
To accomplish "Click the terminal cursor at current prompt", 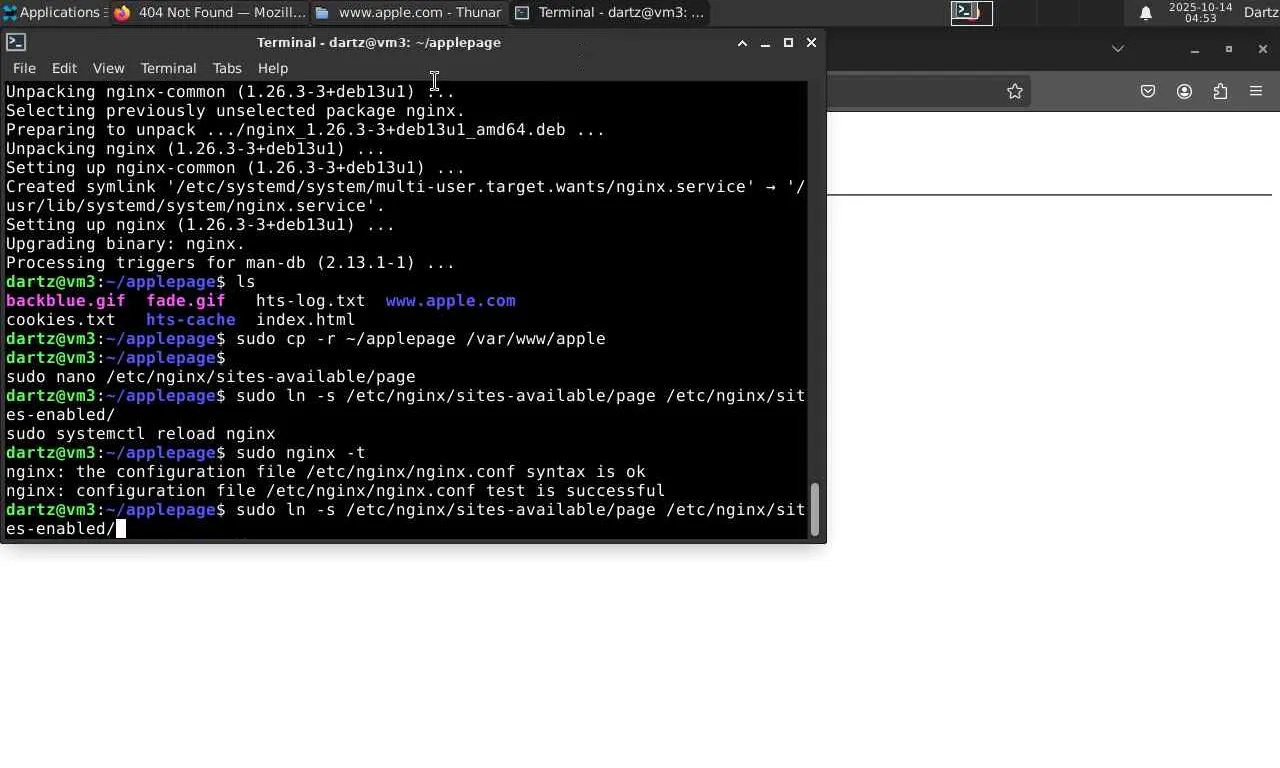I will [x=121, y=529].
